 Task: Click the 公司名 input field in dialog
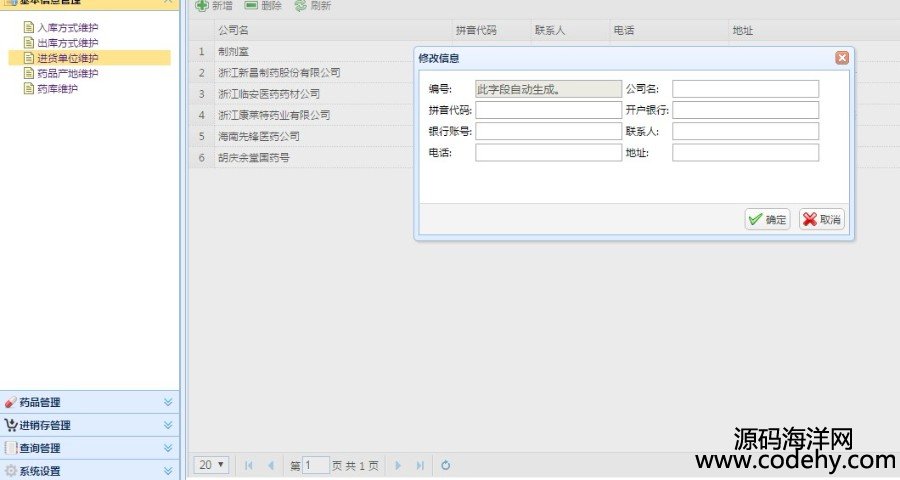pos(745,89)
